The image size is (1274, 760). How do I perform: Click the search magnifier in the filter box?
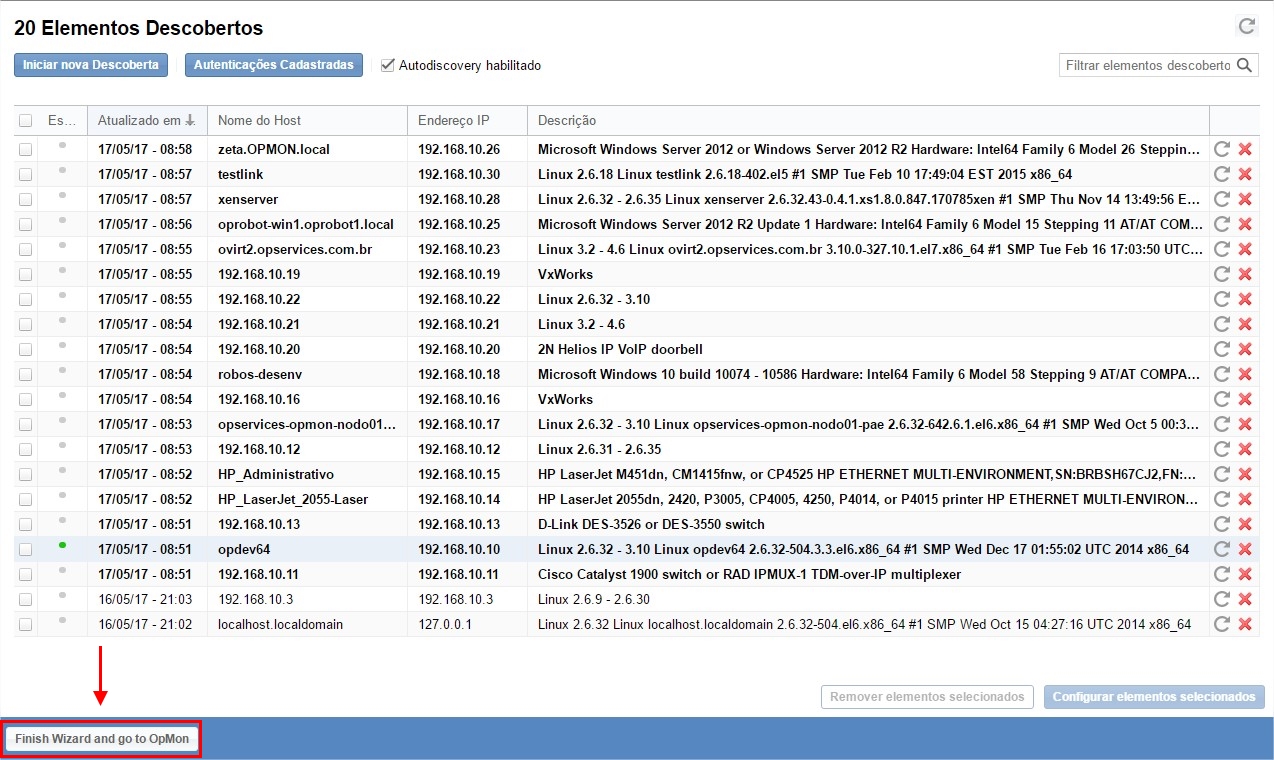(x=1244, y=65)
